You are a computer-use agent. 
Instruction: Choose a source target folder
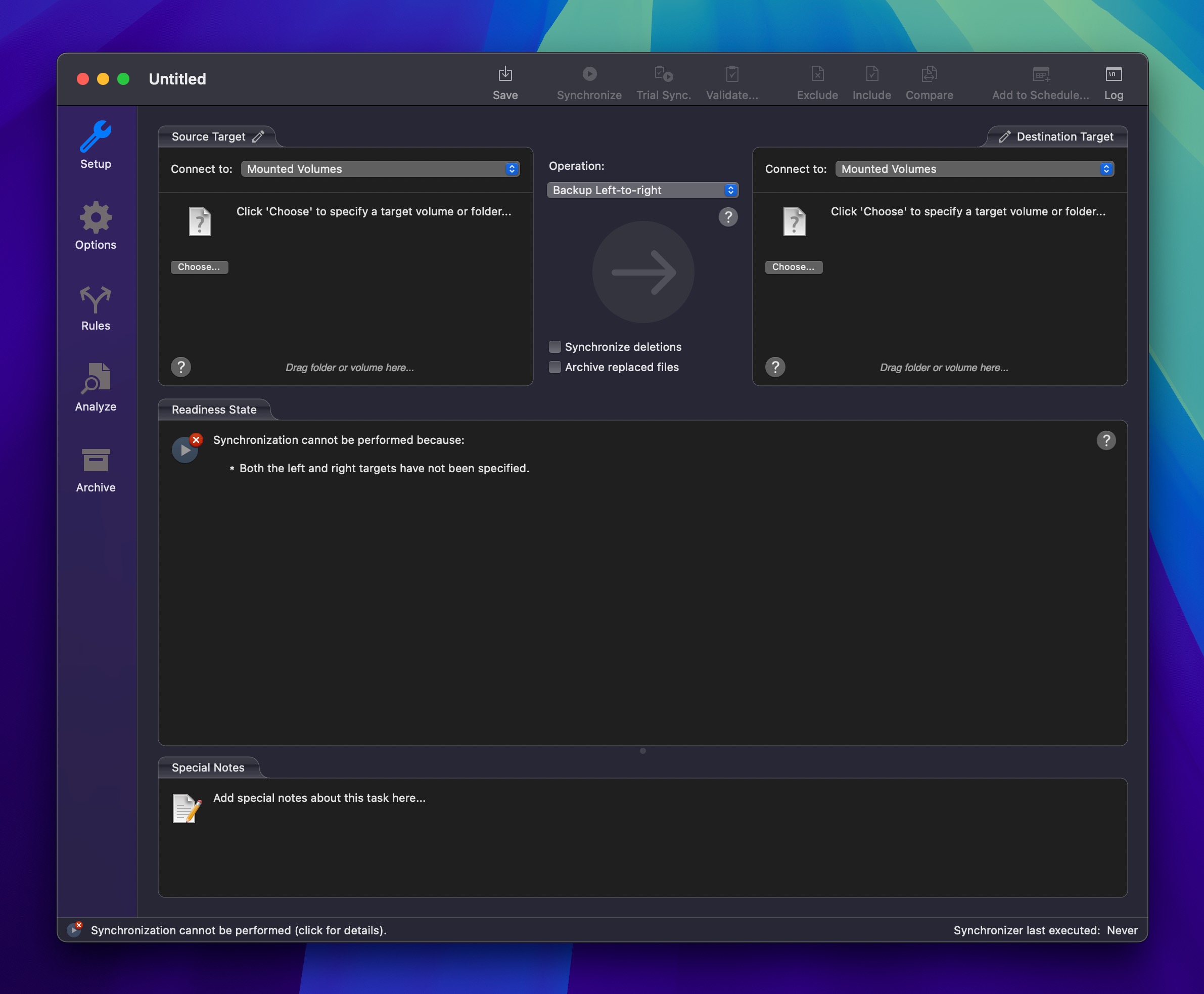(199, 267)
